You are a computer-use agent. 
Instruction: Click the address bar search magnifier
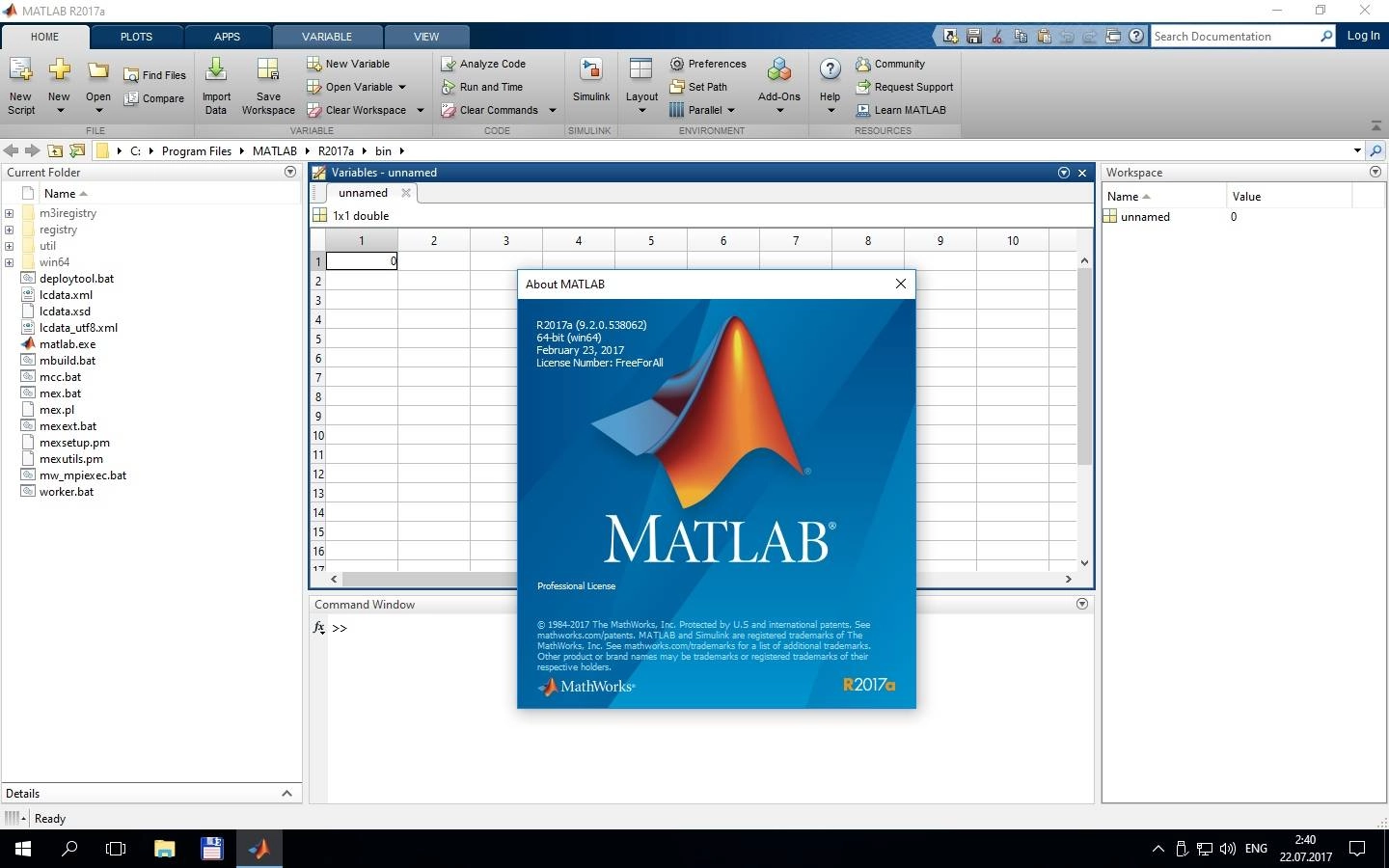click(x=1376, y=150)
